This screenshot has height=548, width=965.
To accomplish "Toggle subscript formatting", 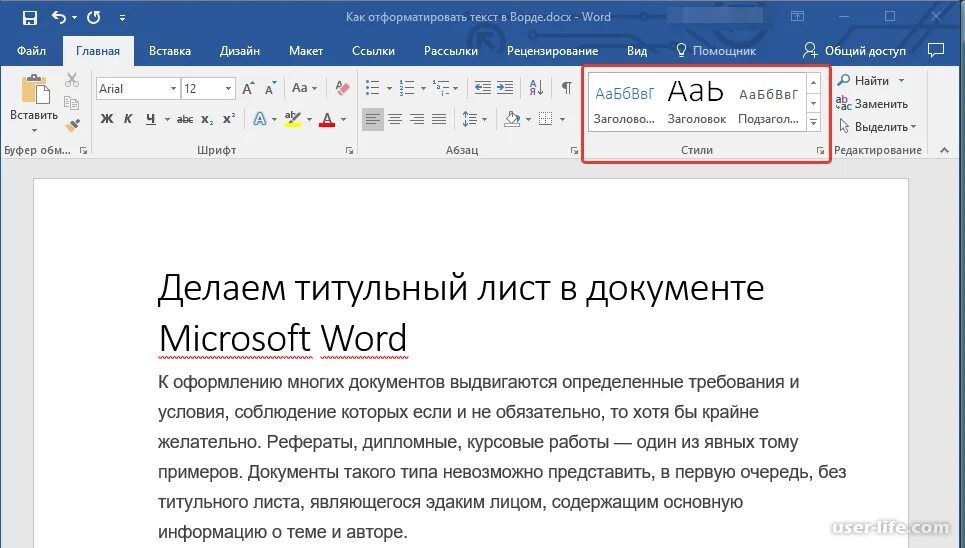I will pyautogui.click(x=207, y=119).
